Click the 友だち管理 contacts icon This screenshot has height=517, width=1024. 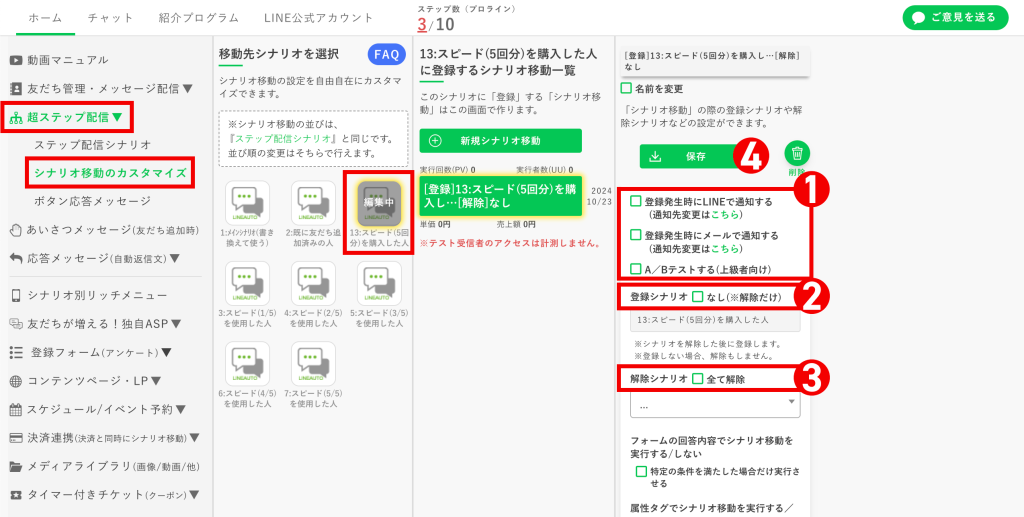click(16, 88)
